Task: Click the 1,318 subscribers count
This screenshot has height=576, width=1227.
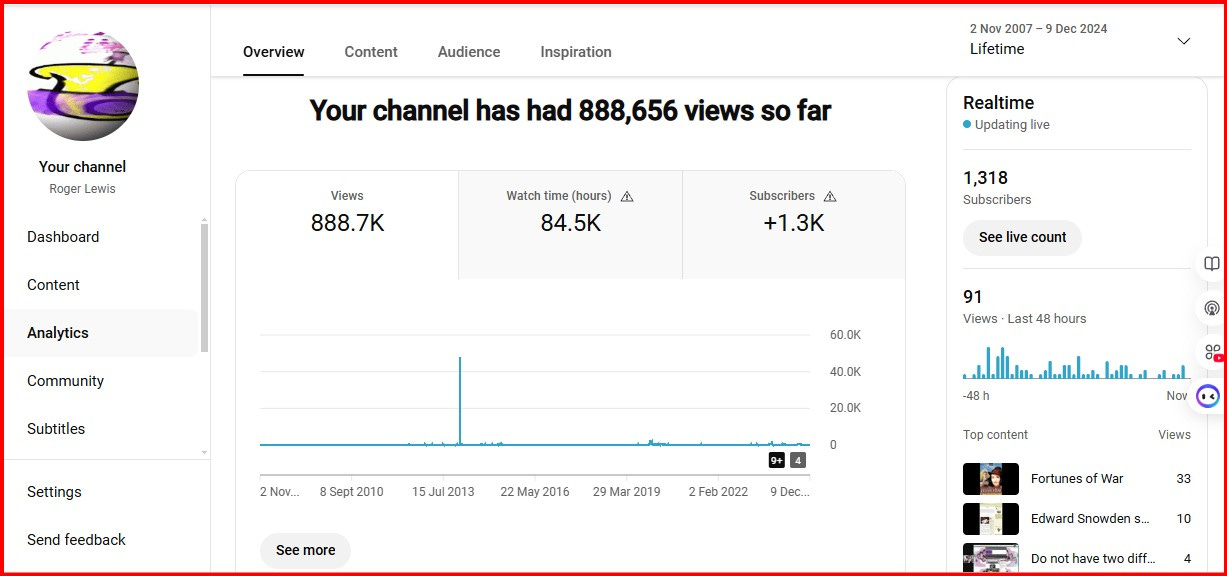Action: 985,178
